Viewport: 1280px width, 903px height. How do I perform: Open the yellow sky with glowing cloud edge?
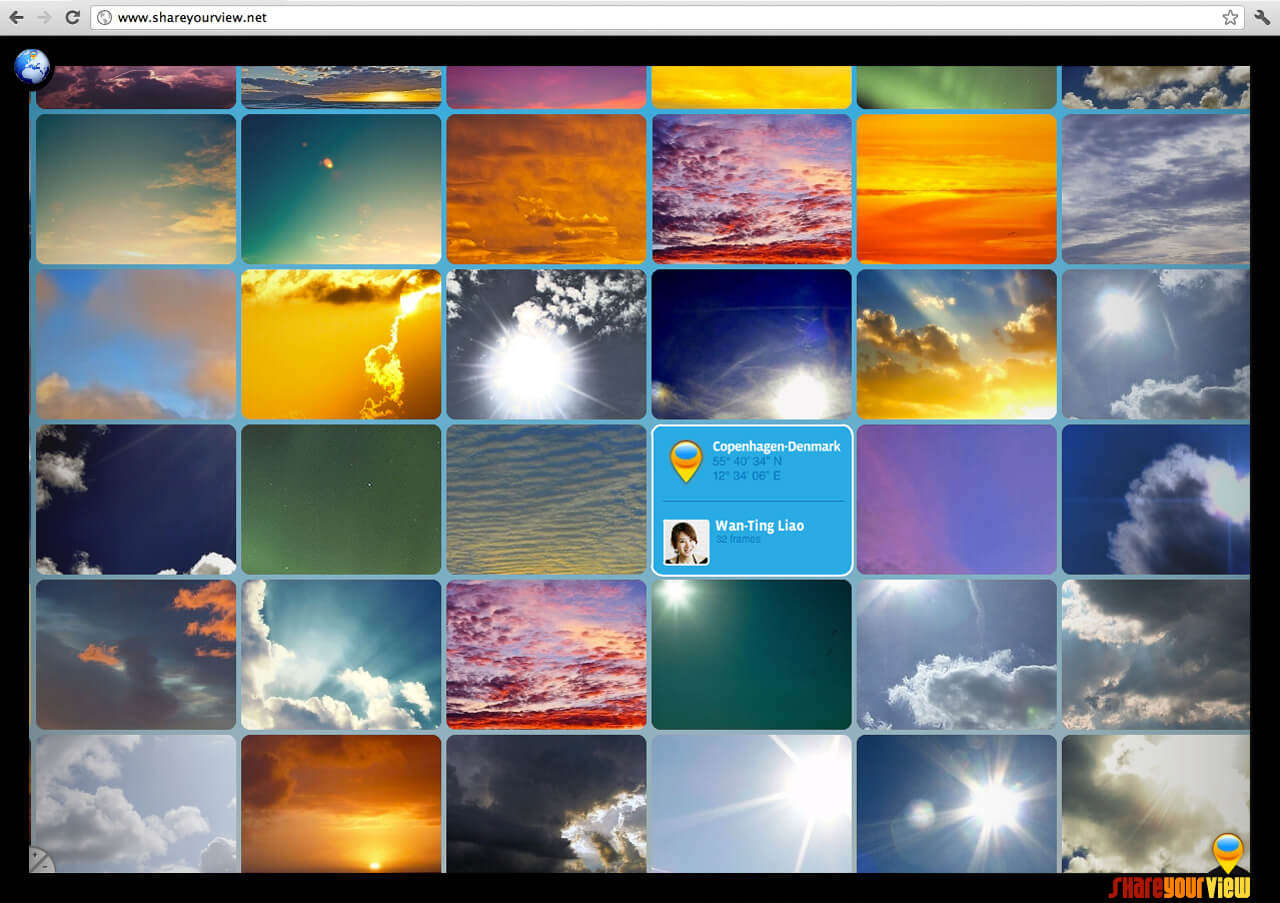click(x=341, y=344)
